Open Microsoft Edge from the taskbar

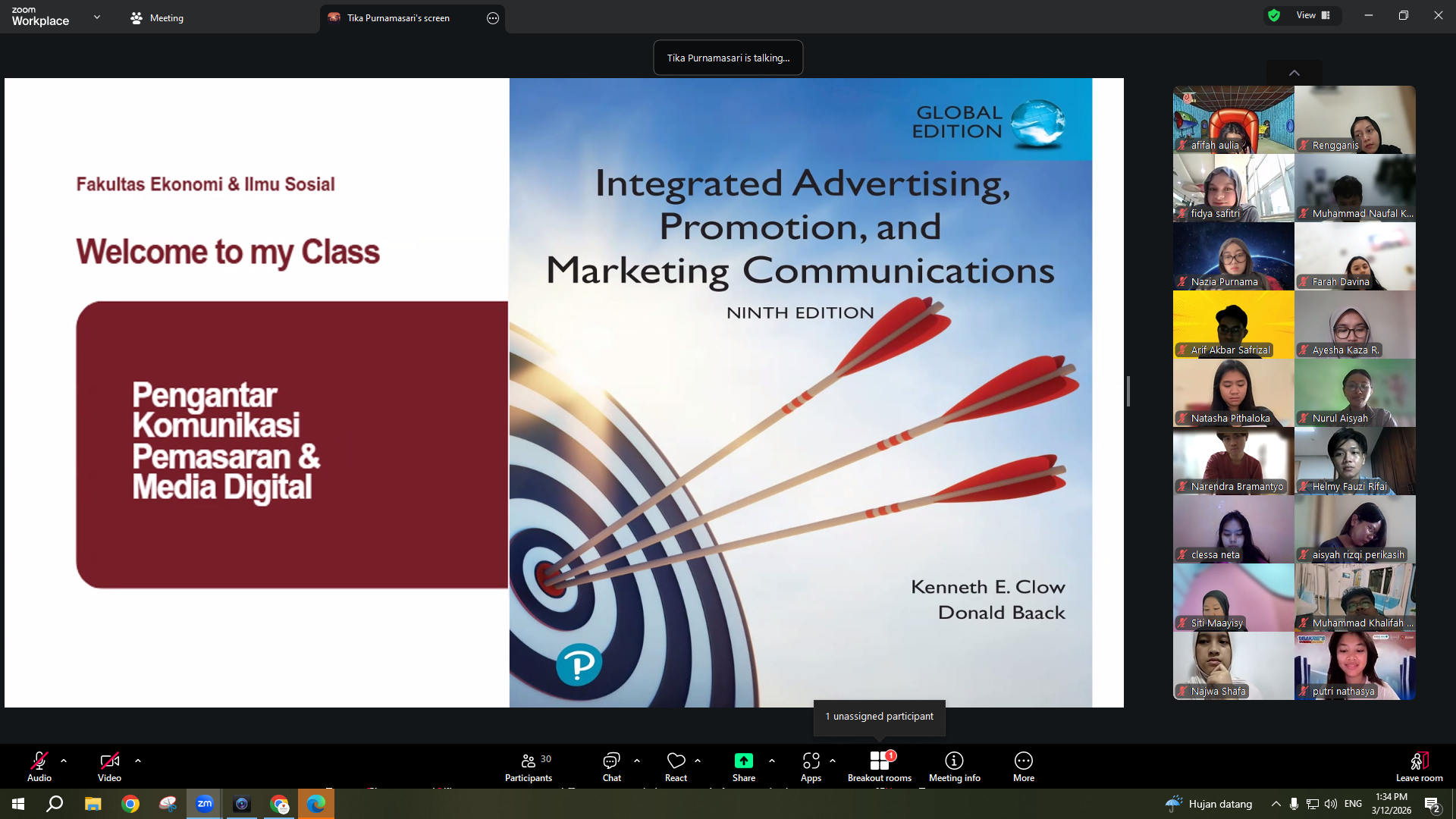(x=316, y=804)
